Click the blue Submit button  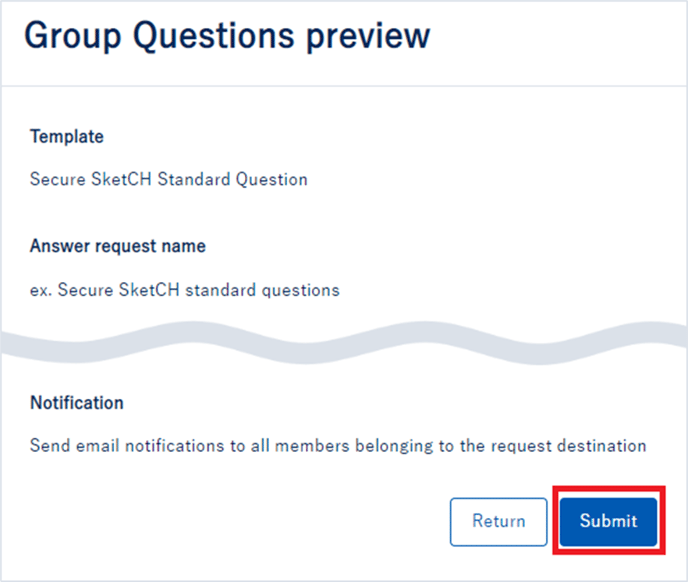pyautogui.click(x=608, y=521)
